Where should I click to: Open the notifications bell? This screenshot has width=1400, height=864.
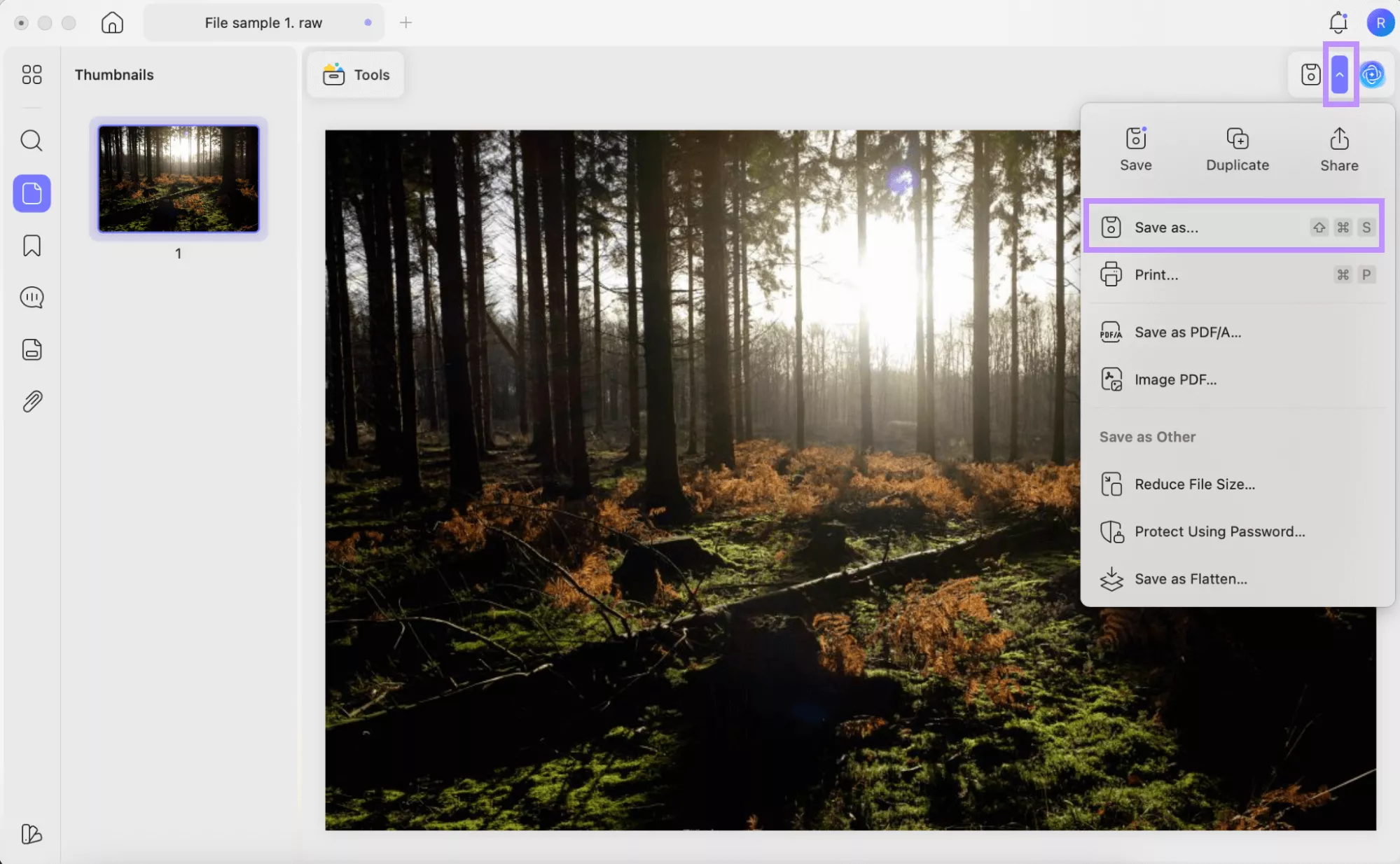click(x=1338, y=22)
